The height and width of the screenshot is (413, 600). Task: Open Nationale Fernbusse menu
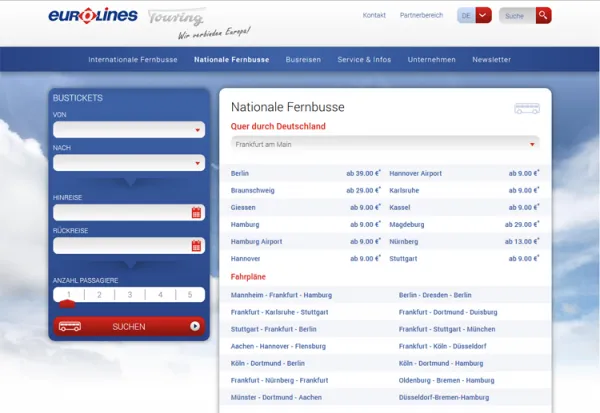(232, 60)
